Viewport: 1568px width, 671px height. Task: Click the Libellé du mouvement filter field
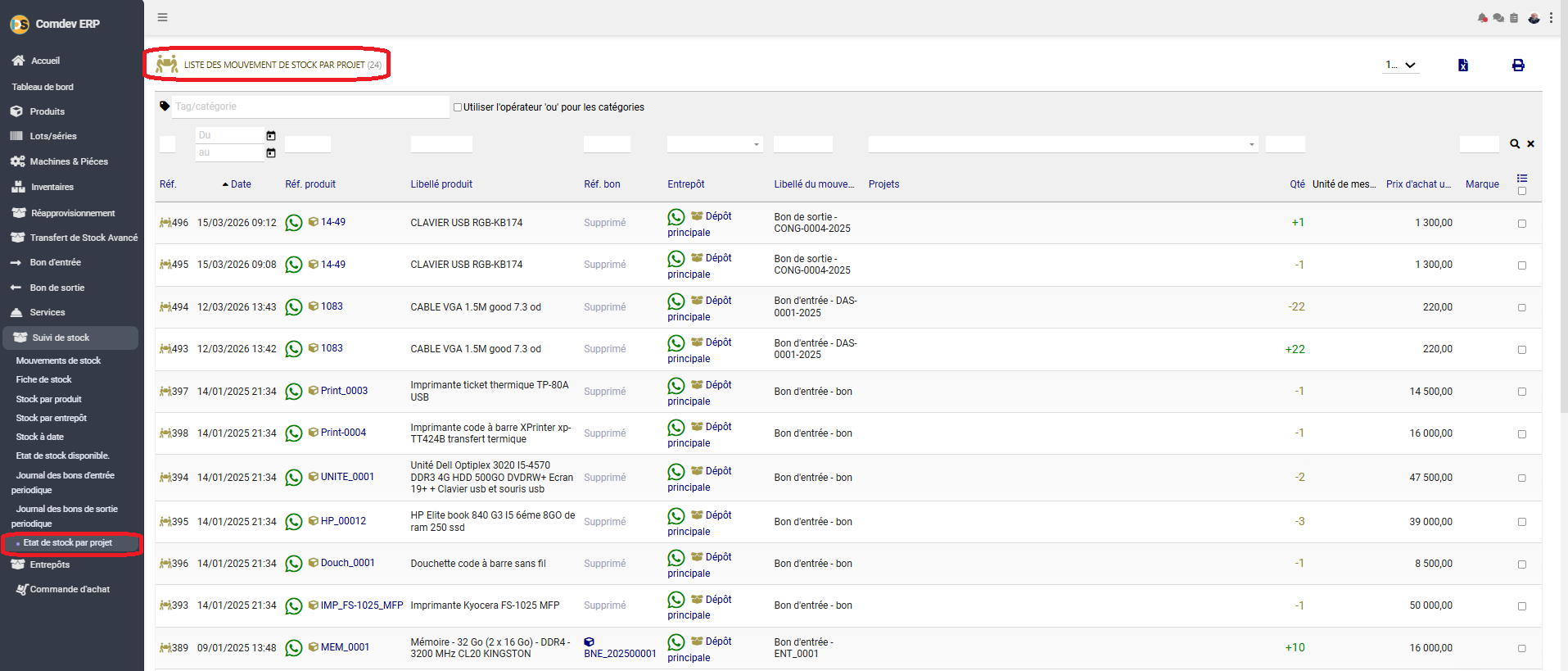point(803,144)
